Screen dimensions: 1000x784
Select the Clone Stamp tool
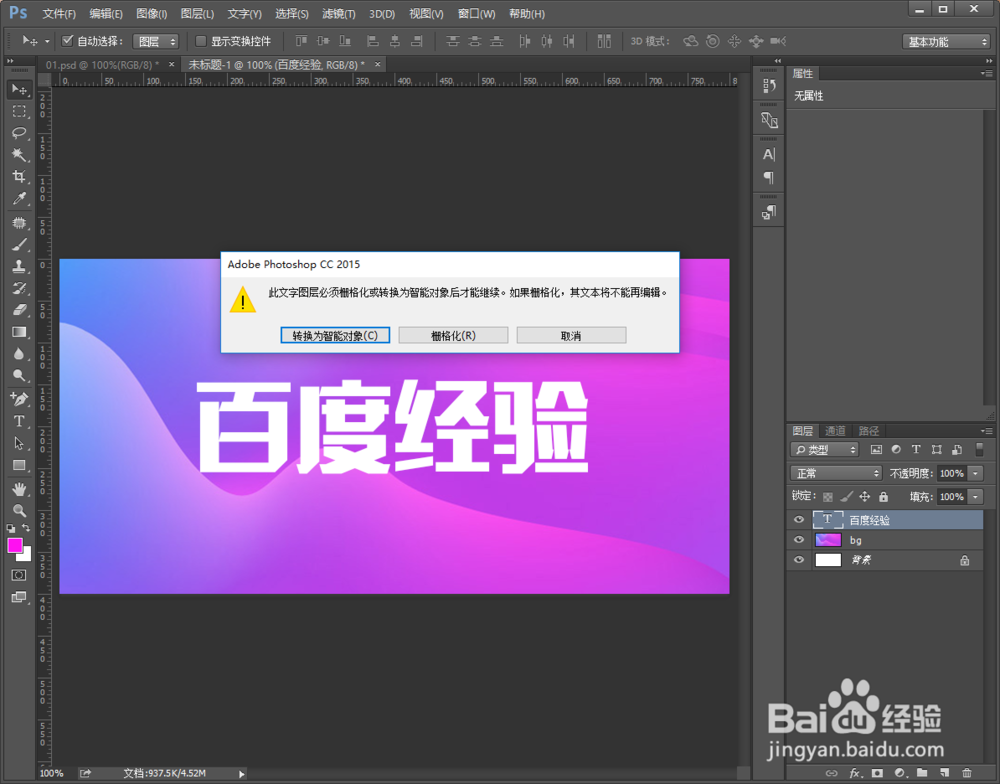pyautogui.click(x=19, y=266)
